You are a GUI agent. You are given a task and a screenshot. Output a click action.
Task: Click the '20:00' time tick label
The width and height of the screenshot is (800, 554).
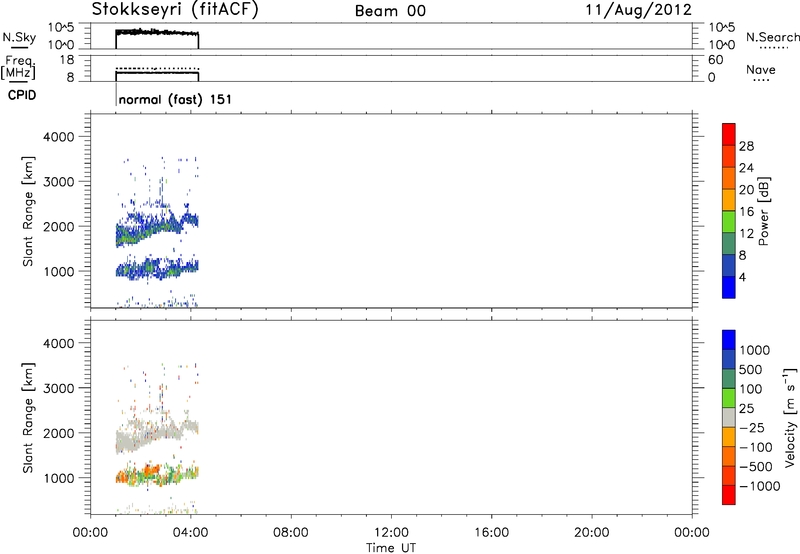point(591,533)
